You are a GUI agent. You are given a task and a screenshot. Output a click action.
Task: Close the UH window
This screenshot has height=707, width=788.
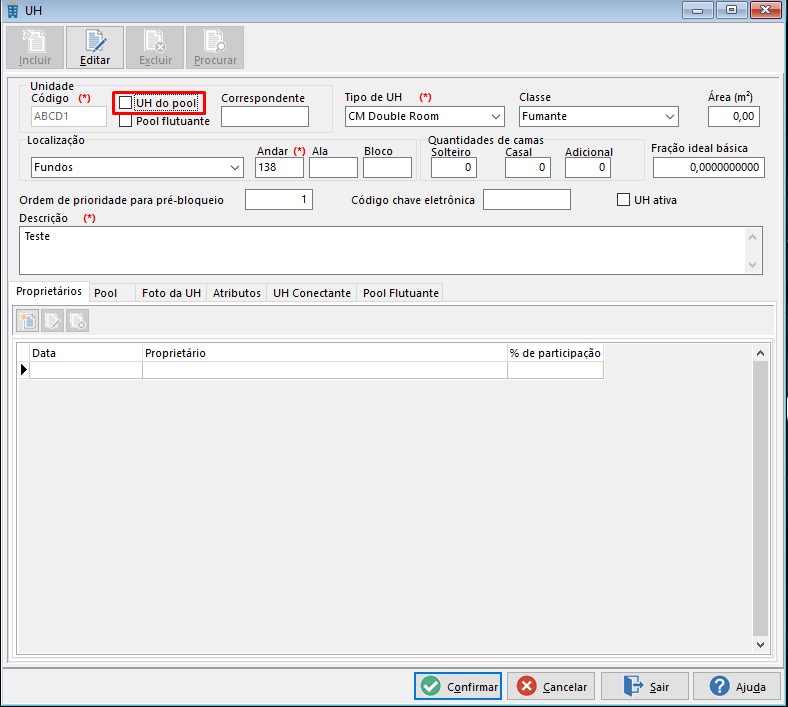pos(765,10)
